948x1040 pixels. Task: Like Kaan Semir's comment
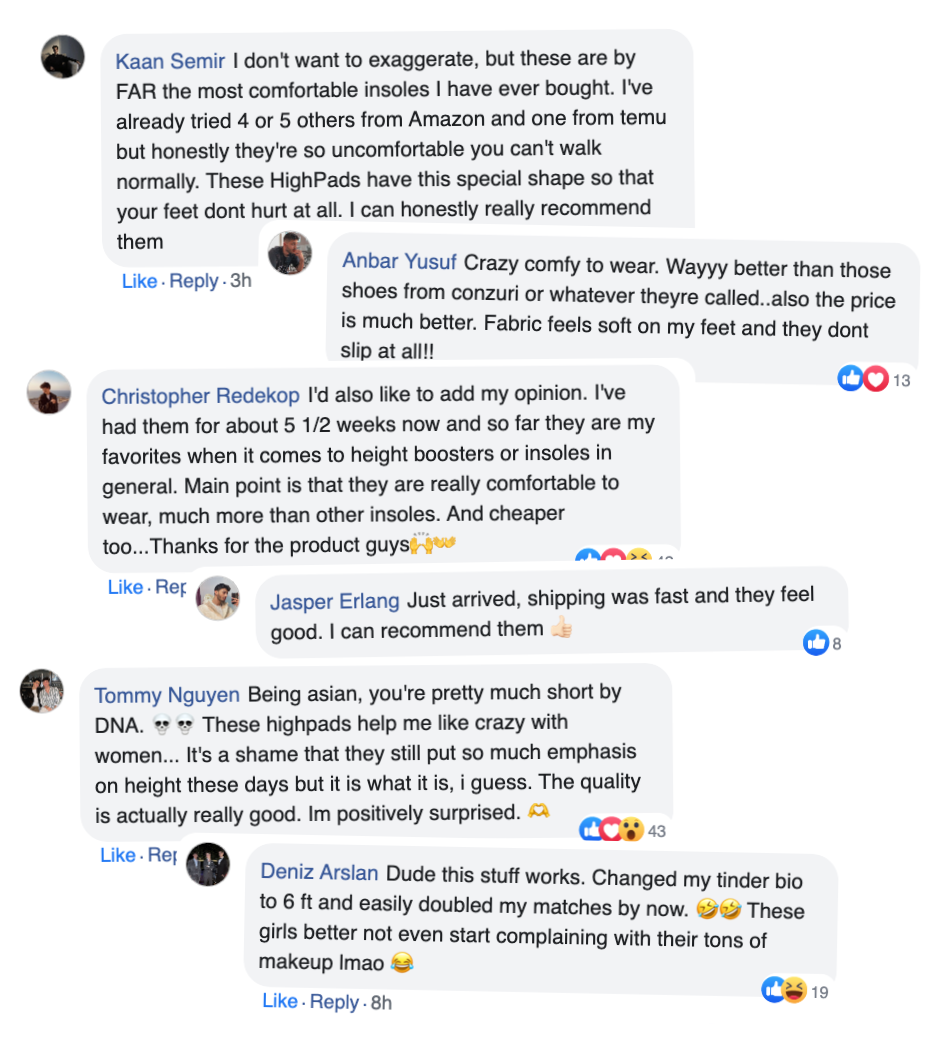click(x=139, y=281)
